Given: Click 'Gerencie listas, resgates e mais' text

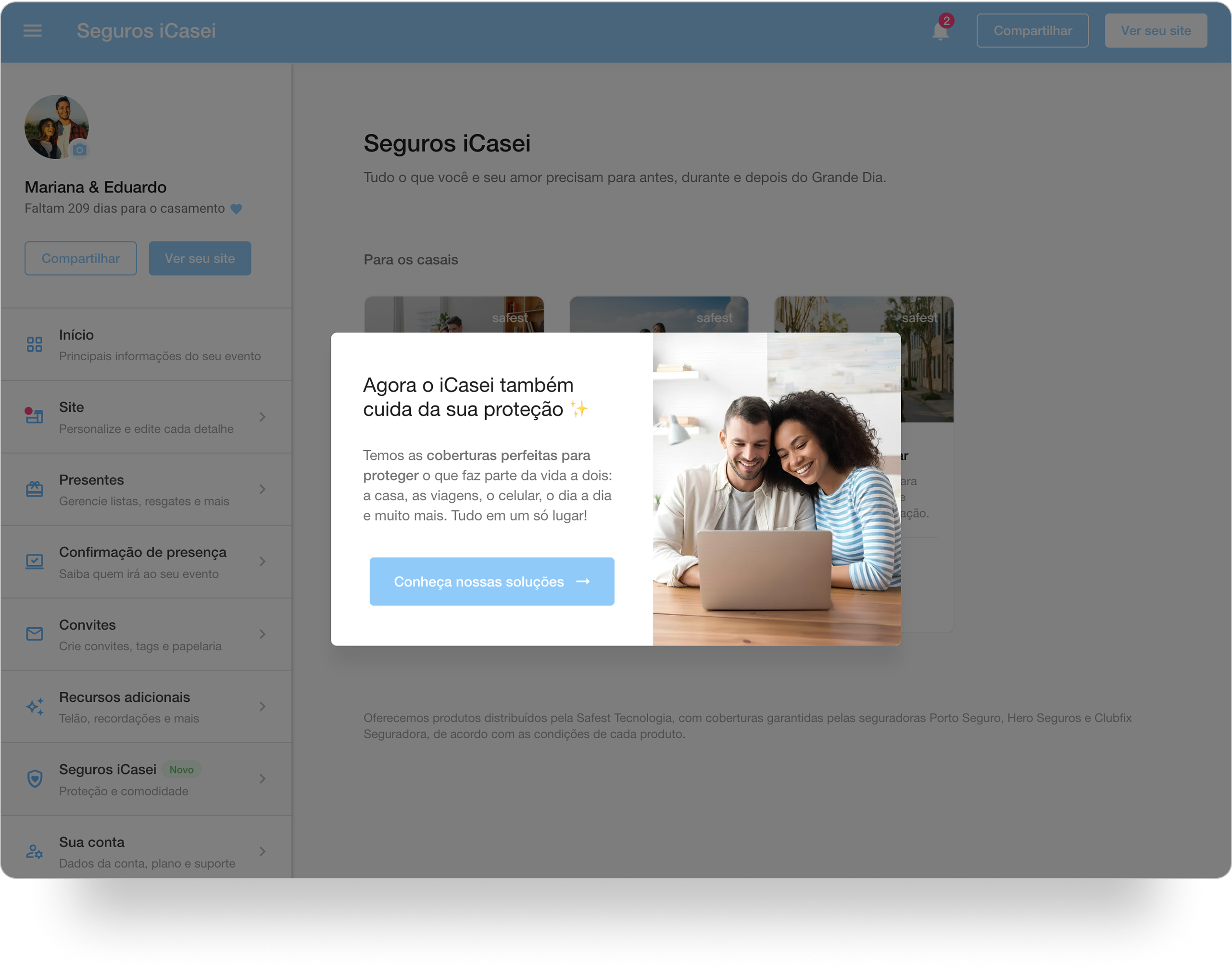Looking at the screenshot, I should [144, 502].
